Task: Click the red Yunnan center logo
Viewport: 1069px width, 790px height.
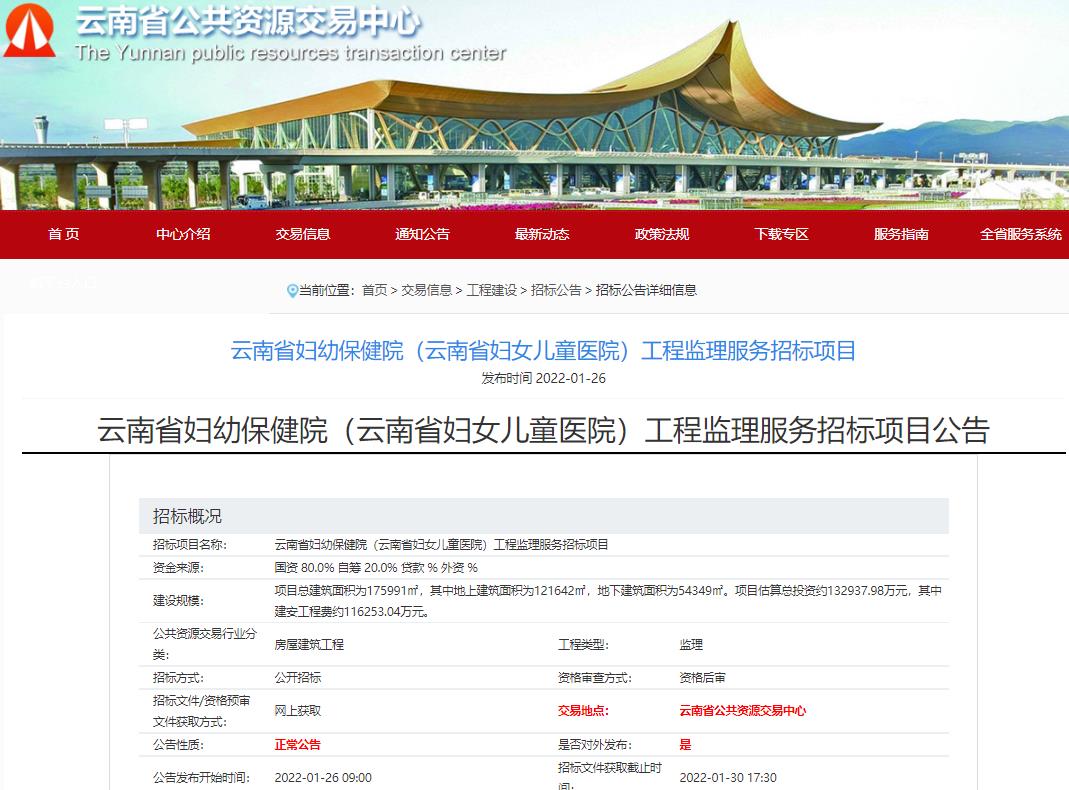Action: (x=29, y=31)
